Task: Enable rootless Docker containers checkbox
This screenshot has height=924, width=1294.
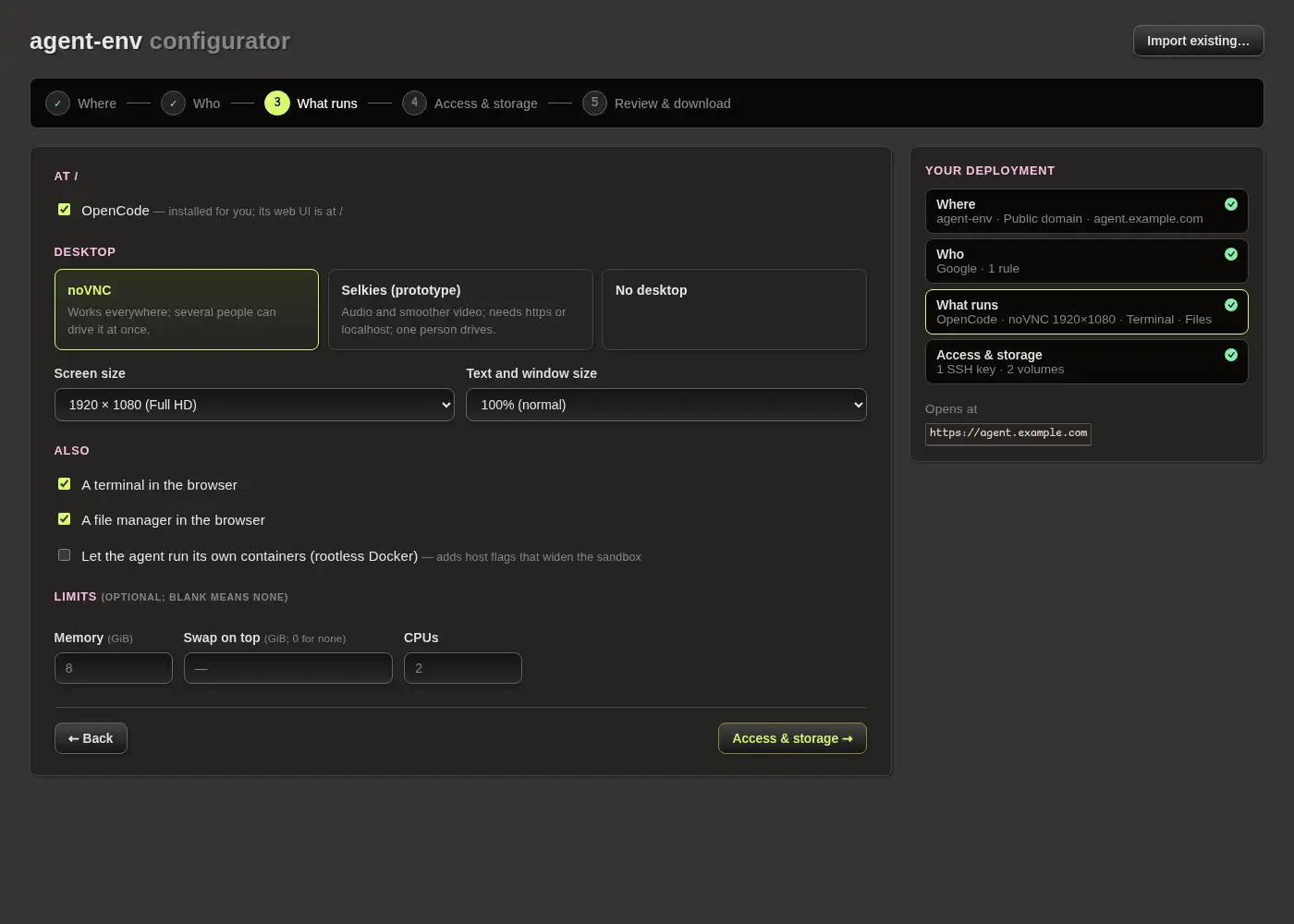Action: [65, 555]
